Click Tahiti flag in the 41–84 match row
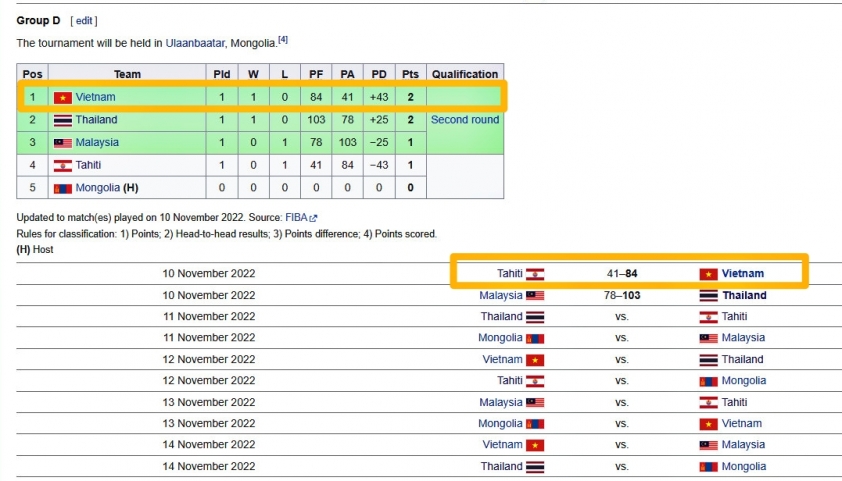Image resolution: width=842 pixels, height=481 pixels. pyautogui.click(x=535, y=274)
